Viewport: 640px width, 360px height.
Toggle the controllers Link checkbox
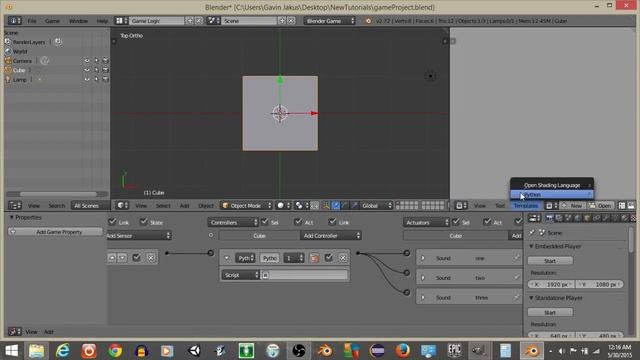[332, 222]
